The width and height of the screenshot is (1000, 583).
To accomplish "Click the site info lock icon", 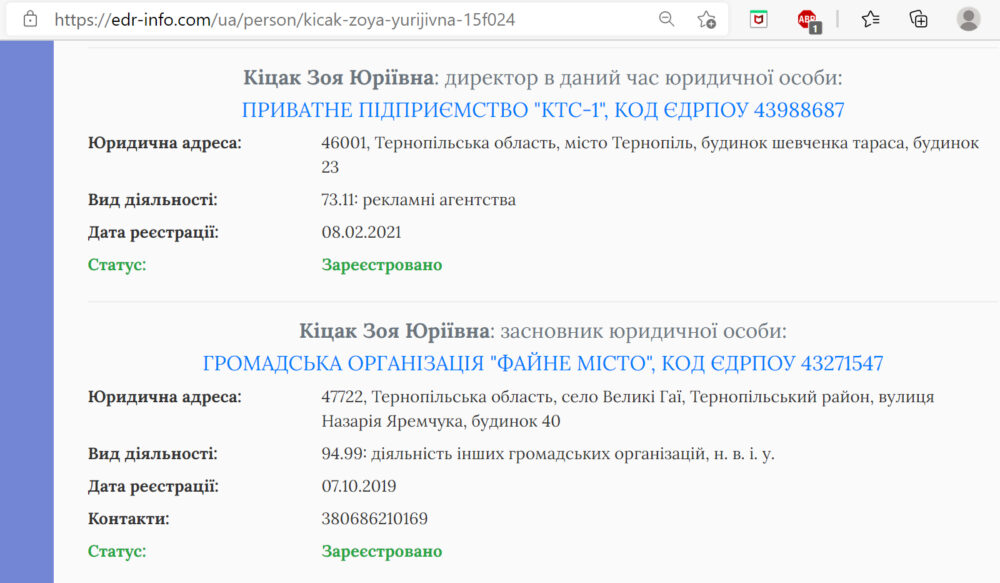I will pos(30,19).
